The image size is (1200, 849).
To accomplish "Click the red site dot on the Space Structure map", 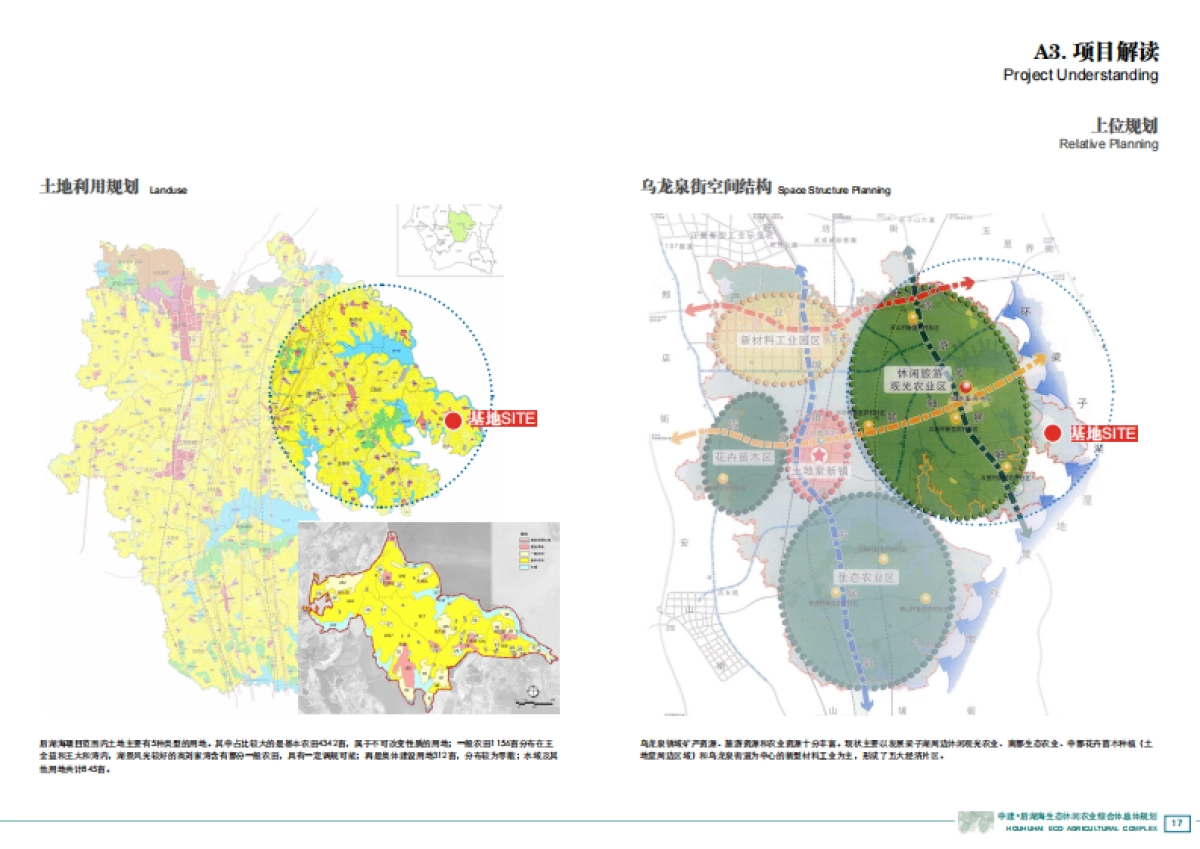I will 1053,433.
